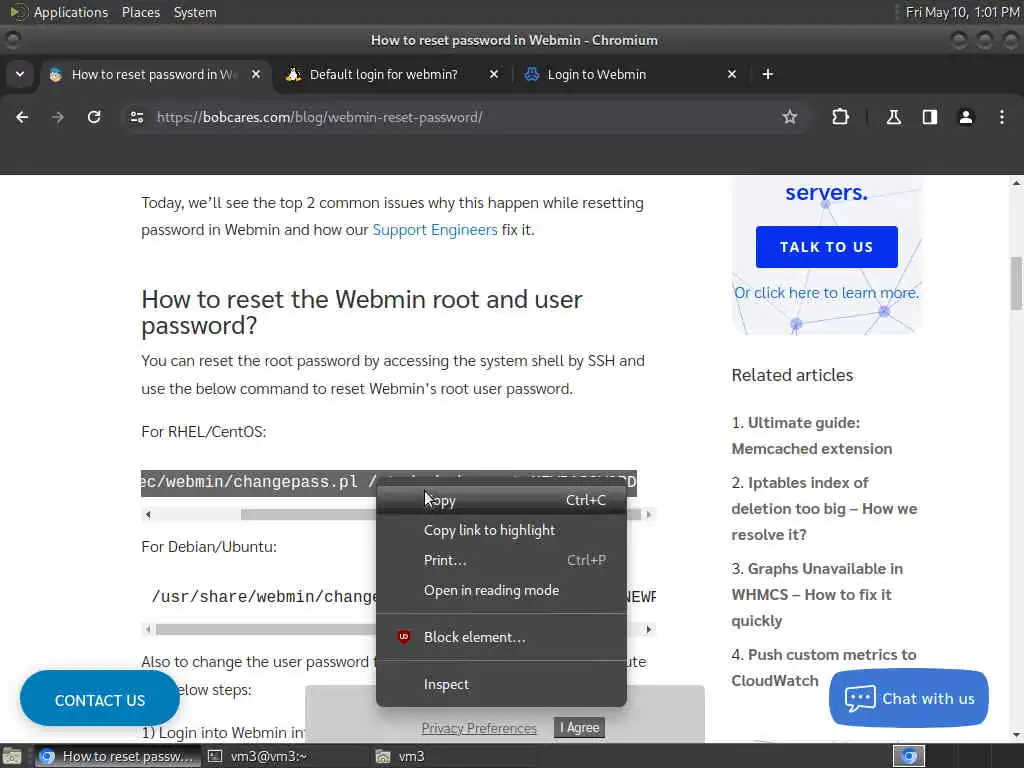Image resolution: width=1024 pixels, height=768 pixels.
Task: Open 'Graphs Unavailable in WHMCS' article
Action: [x=817, y=595]
